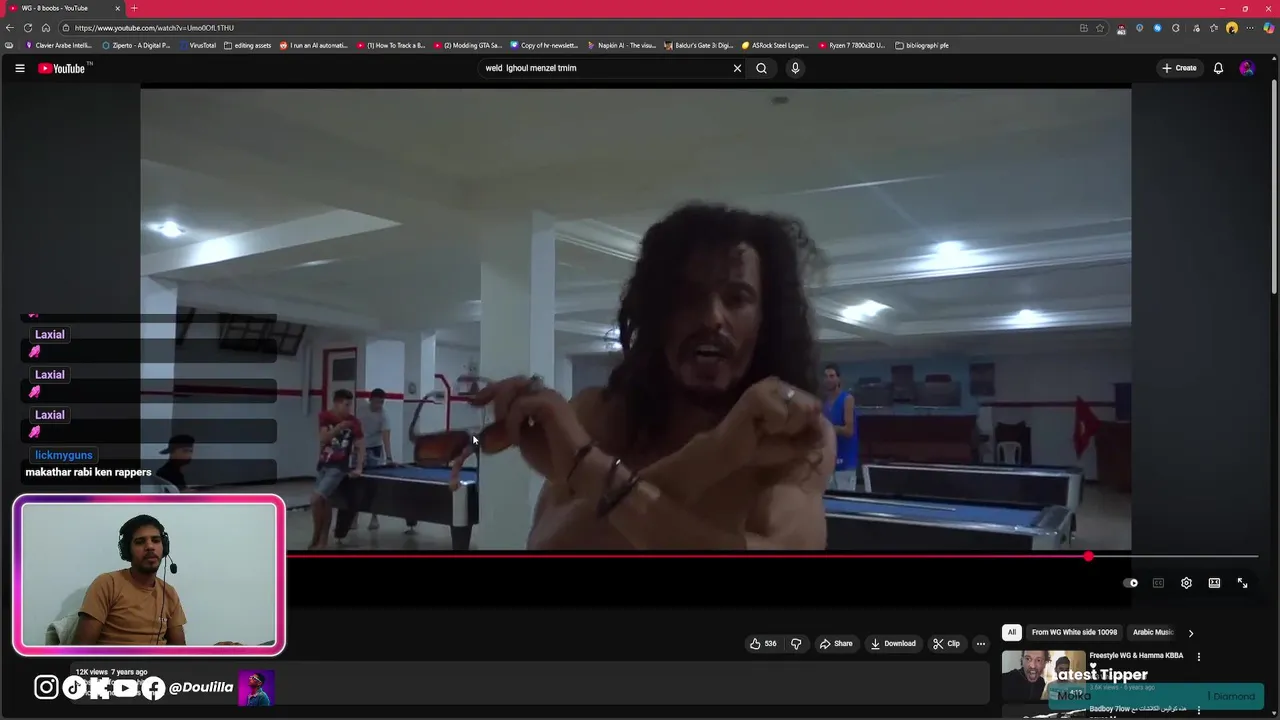Click chat message 'makathar rabi ken rappers'
The width and height of the screenshot is (1280, 720).
[88, 472]
